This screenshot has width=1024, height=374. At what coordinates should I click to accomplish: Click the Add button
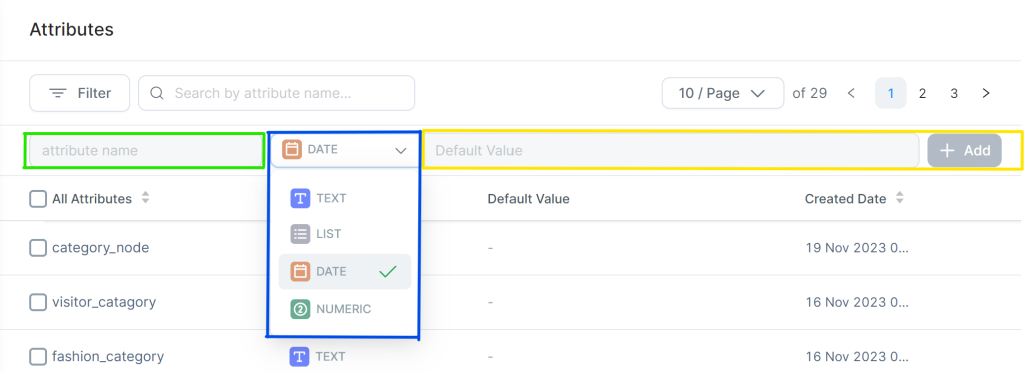[x=965, y=151]
